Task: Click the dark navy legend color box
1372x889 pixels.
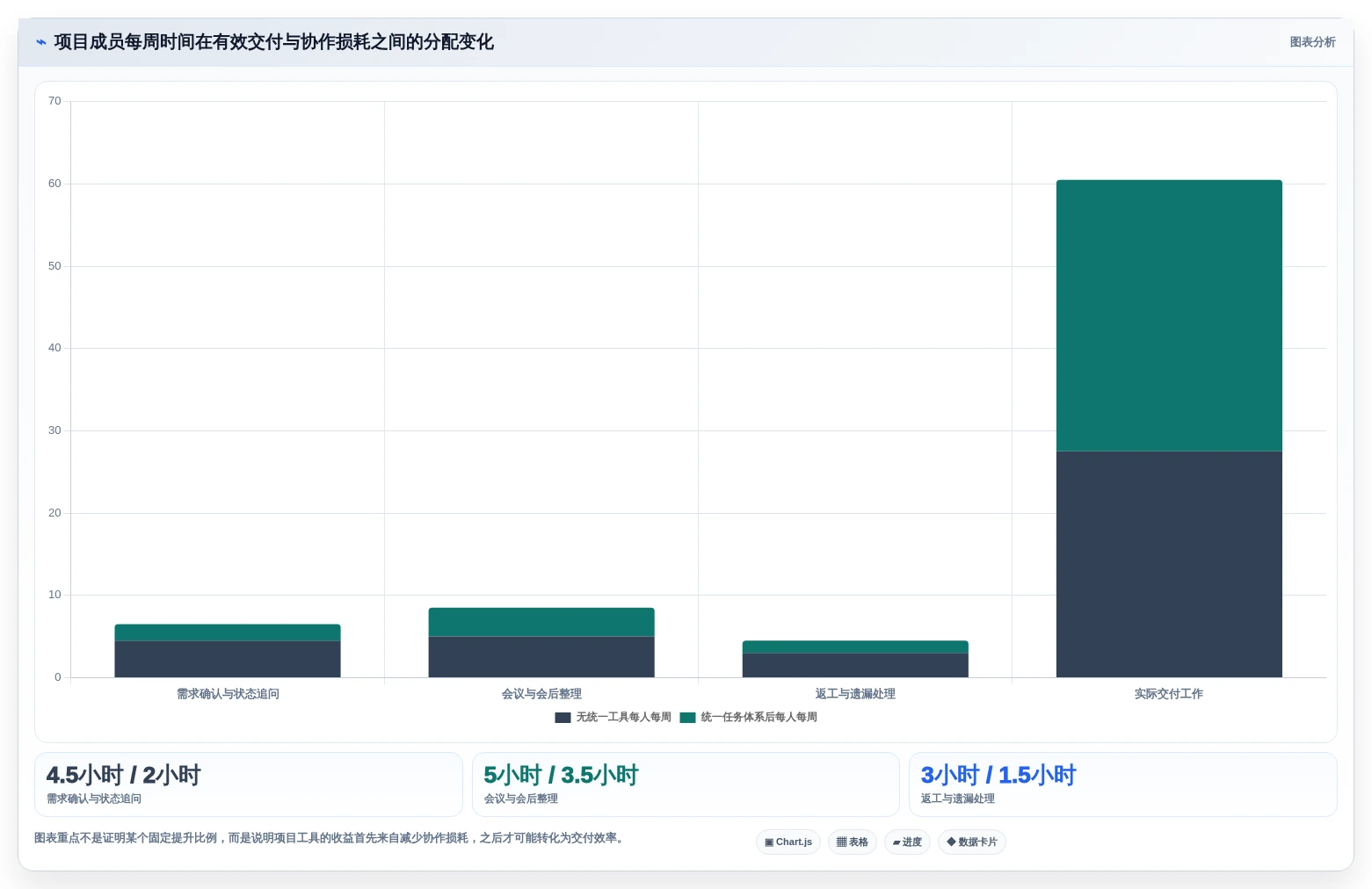Action: point(563,718)
